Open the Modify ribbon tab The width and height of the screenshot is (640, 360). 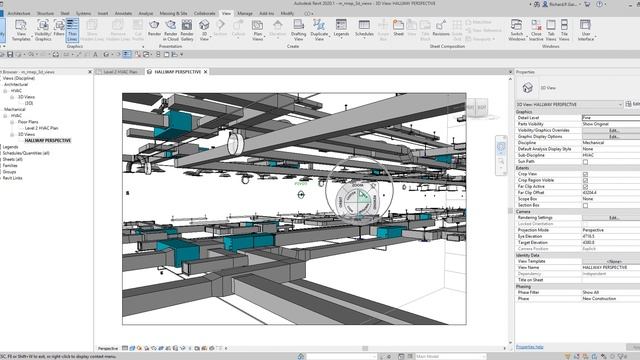pos(287,13)
